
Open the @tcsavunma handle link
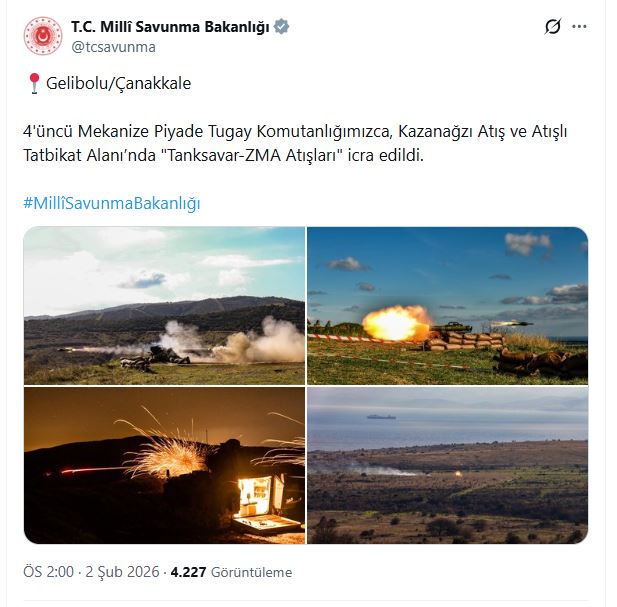[113, 47]
